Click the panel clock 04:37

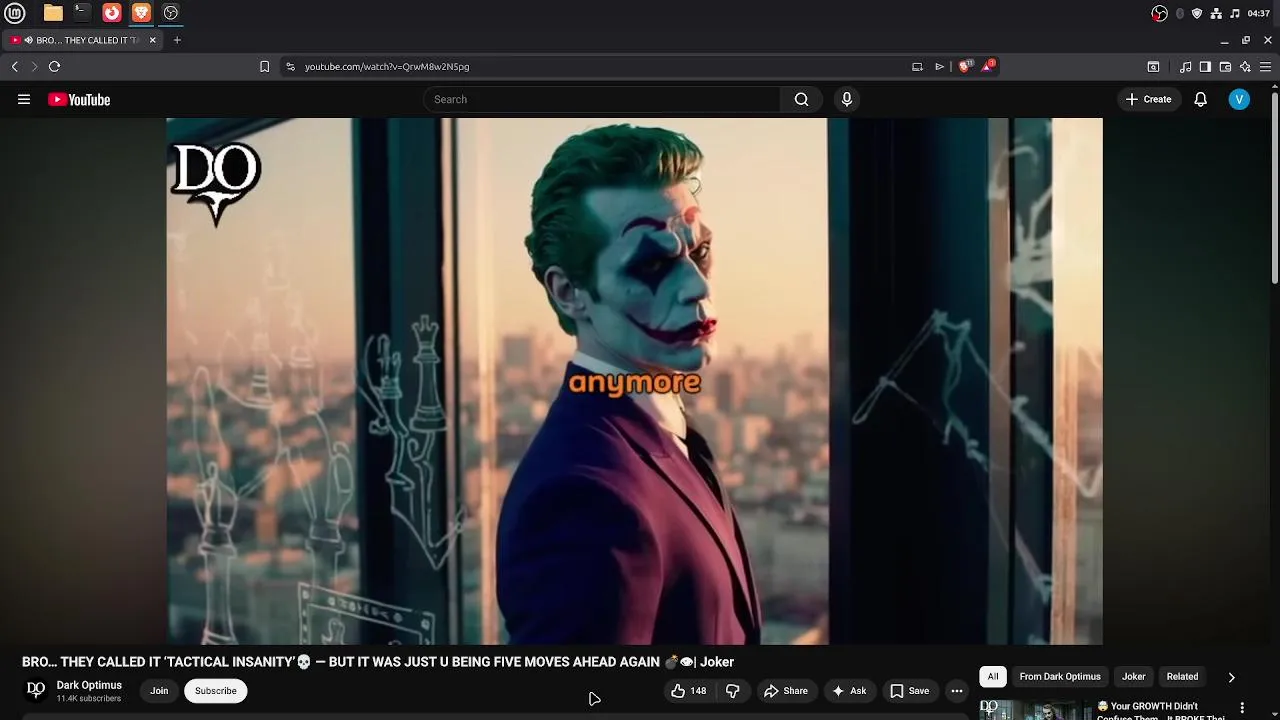1259,13
